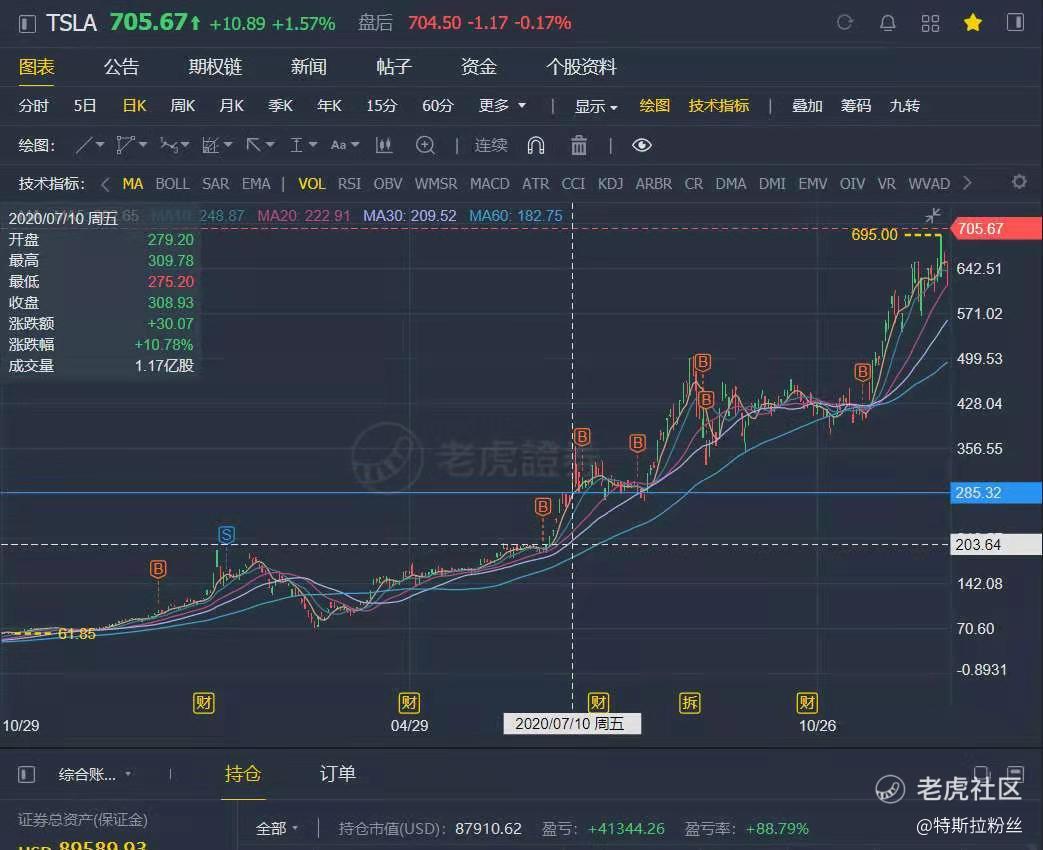Image resolution: width=1043 pixels, height=850 pixels.
Task: Expand the arrow tool dropdown arrow
Action: point(269,144)
